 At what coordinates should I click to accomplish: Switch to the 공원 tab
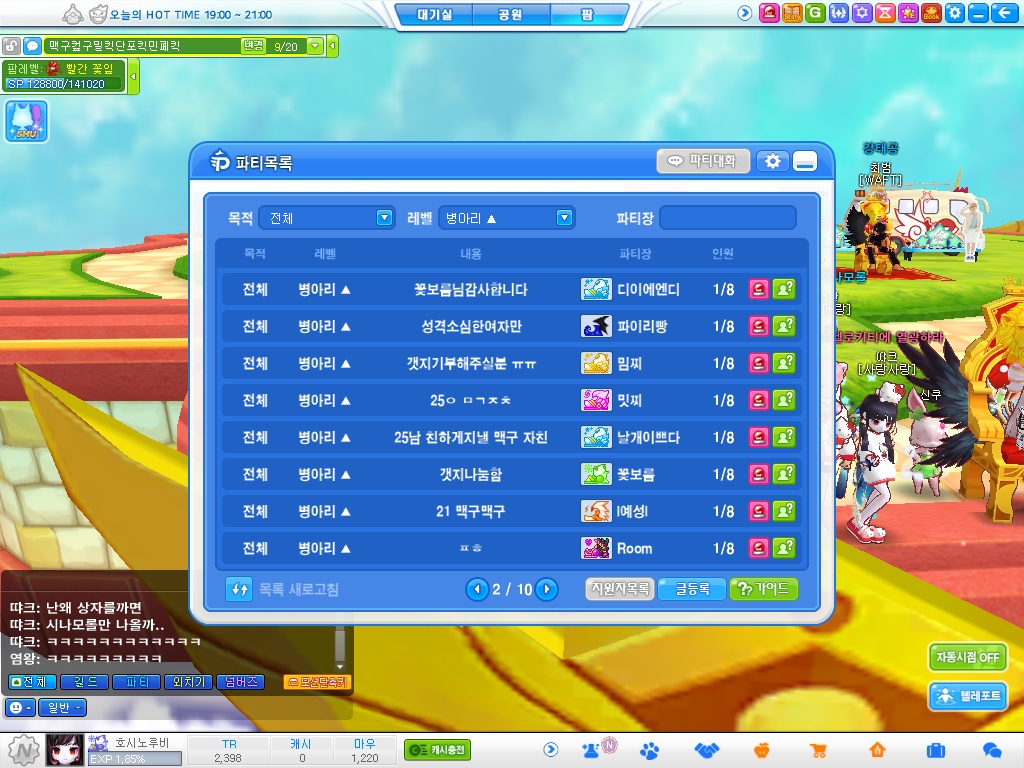(x=511, y=15)
